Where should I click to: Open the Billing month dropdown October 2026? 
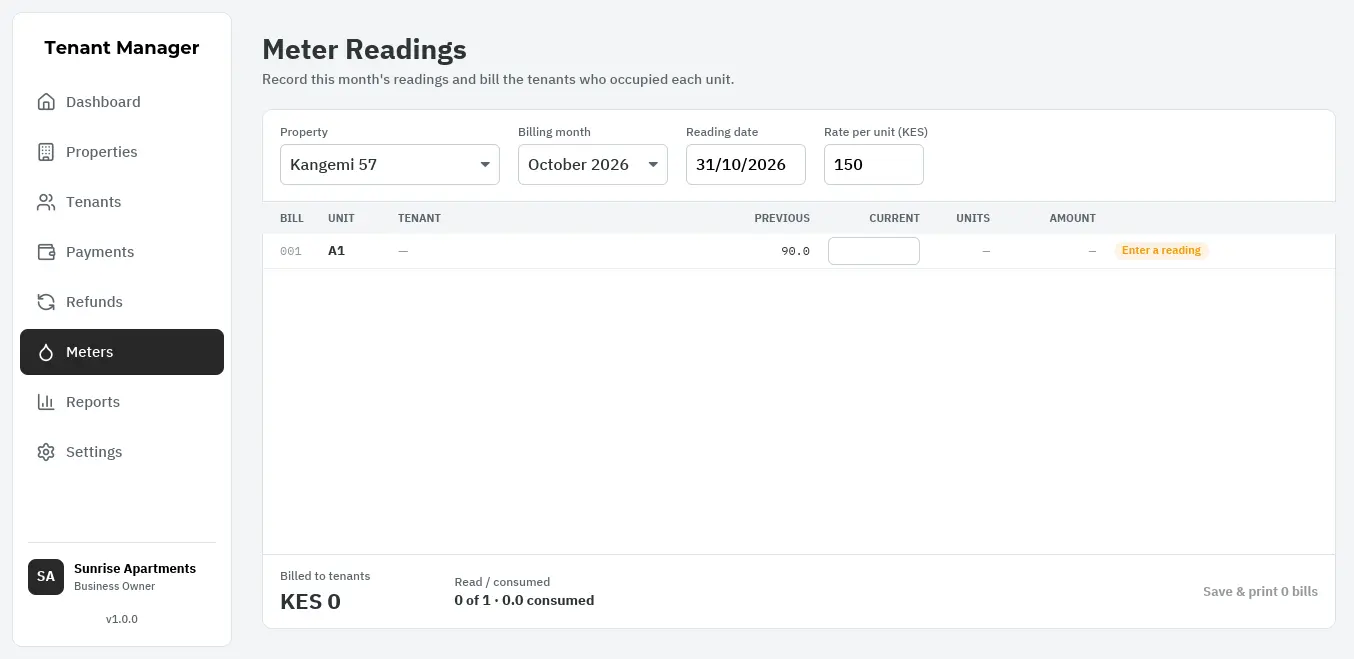(593, 165)
